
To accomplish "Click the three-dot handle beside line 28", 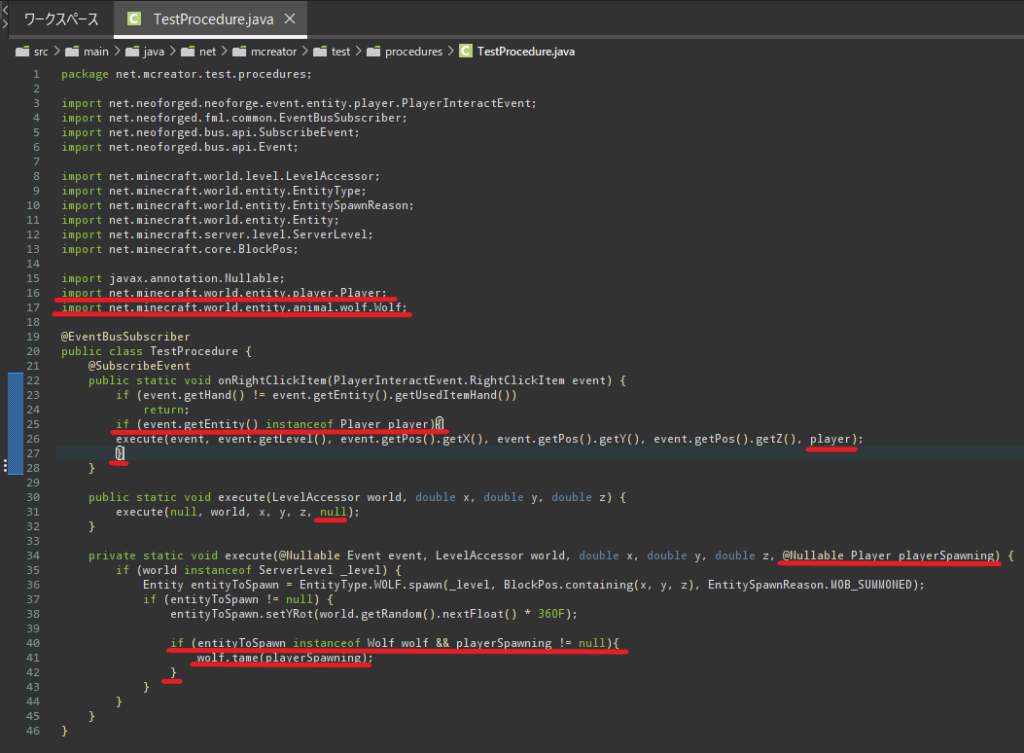I will click(5, 467).
